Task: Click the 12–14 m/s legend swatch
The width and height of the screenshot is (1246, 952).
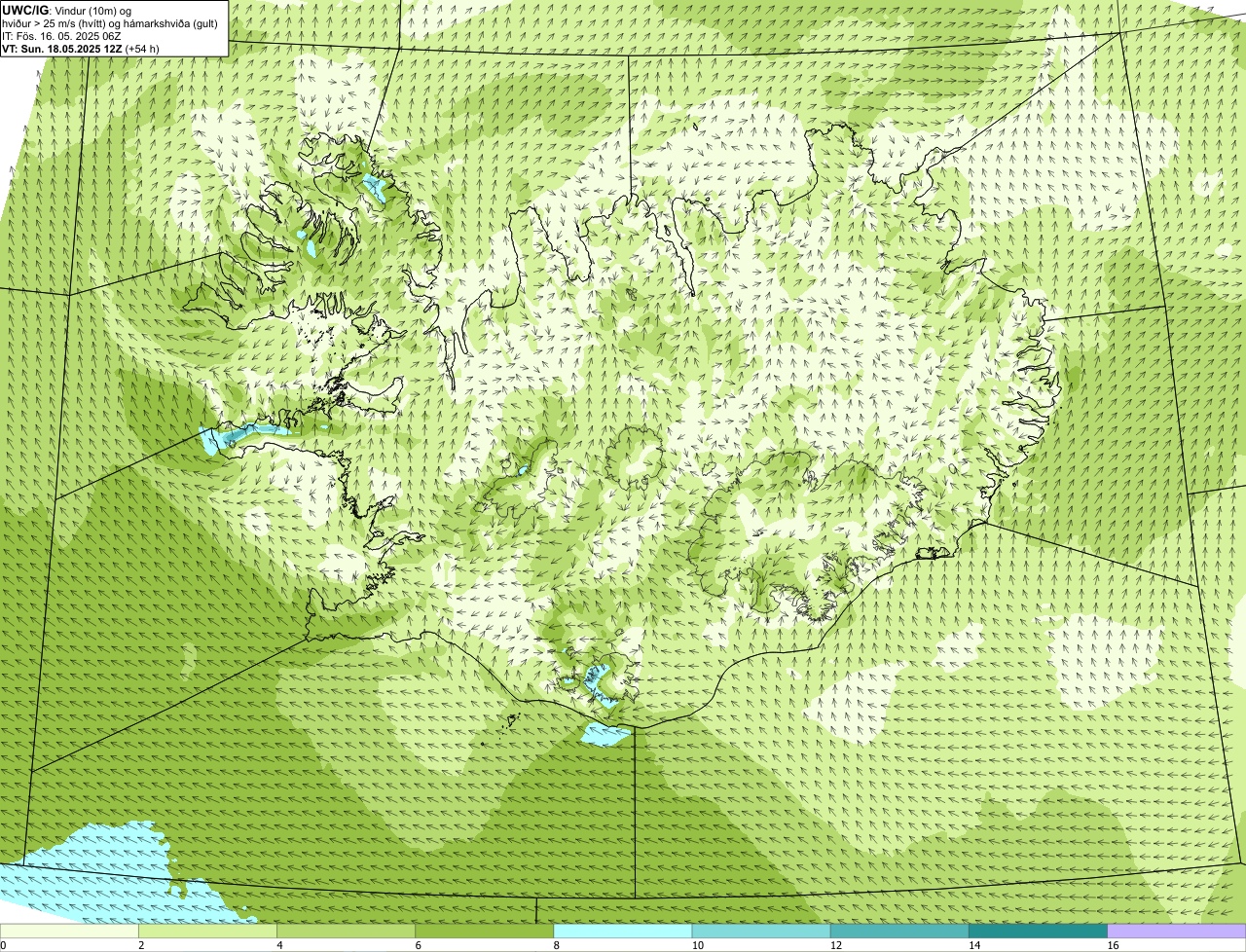Action: (899, 931)
